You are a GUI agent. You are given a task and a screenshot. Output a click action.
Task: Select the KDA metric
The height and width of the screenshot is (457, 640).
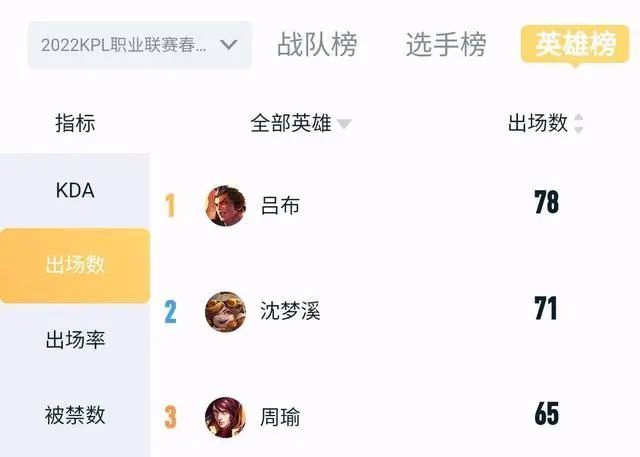(x=75, y=191)
